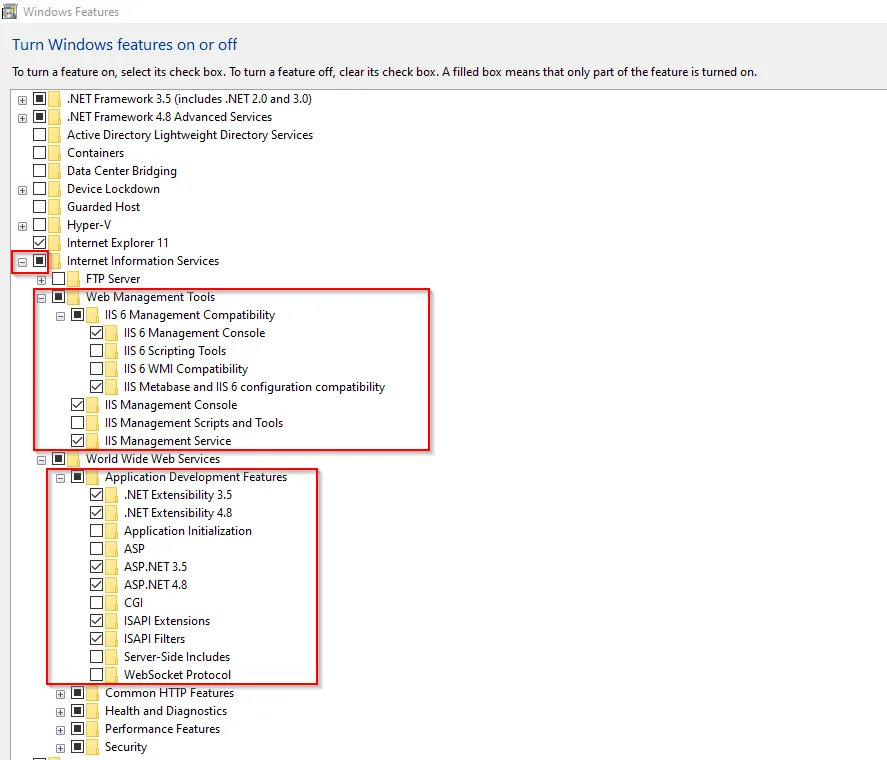This screenshot has height=760, width=887.
Task: Select the Hyper-V folder icon
Action: (x=55, y=225)
